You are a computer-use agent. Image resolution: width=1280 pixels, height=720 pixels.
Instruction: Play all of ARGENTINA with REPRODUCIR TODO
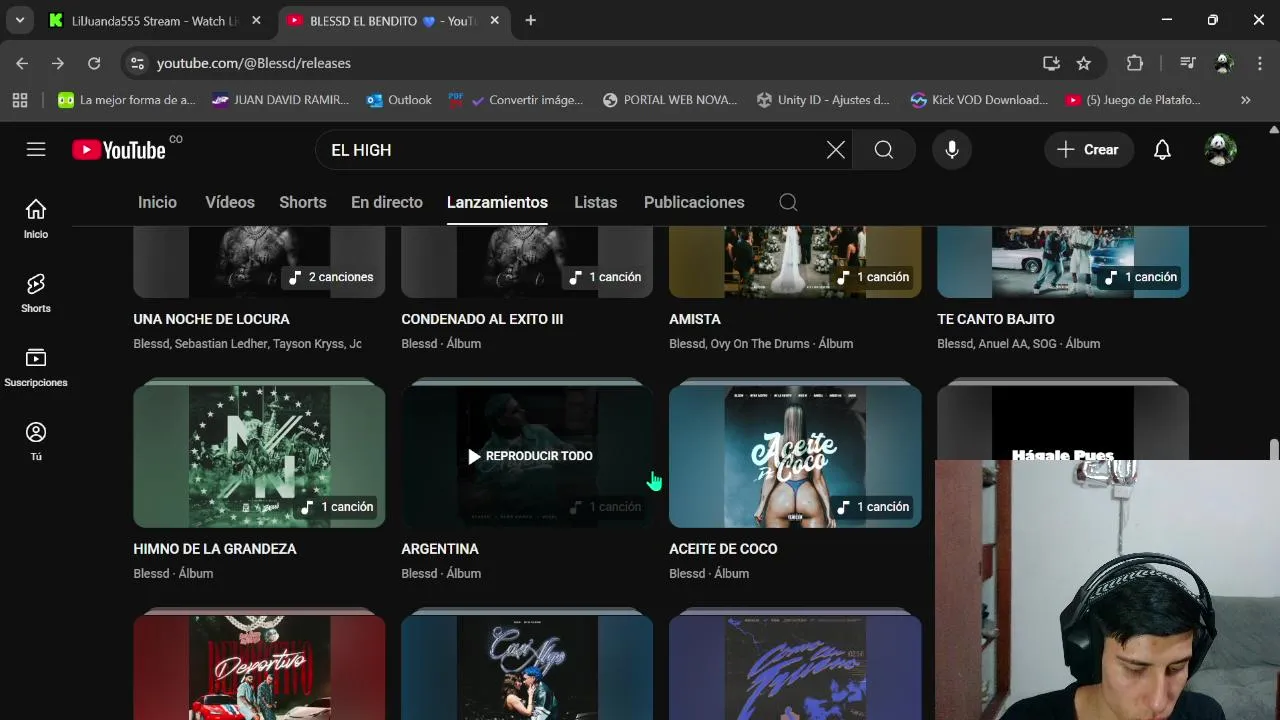tap(530, 456)
